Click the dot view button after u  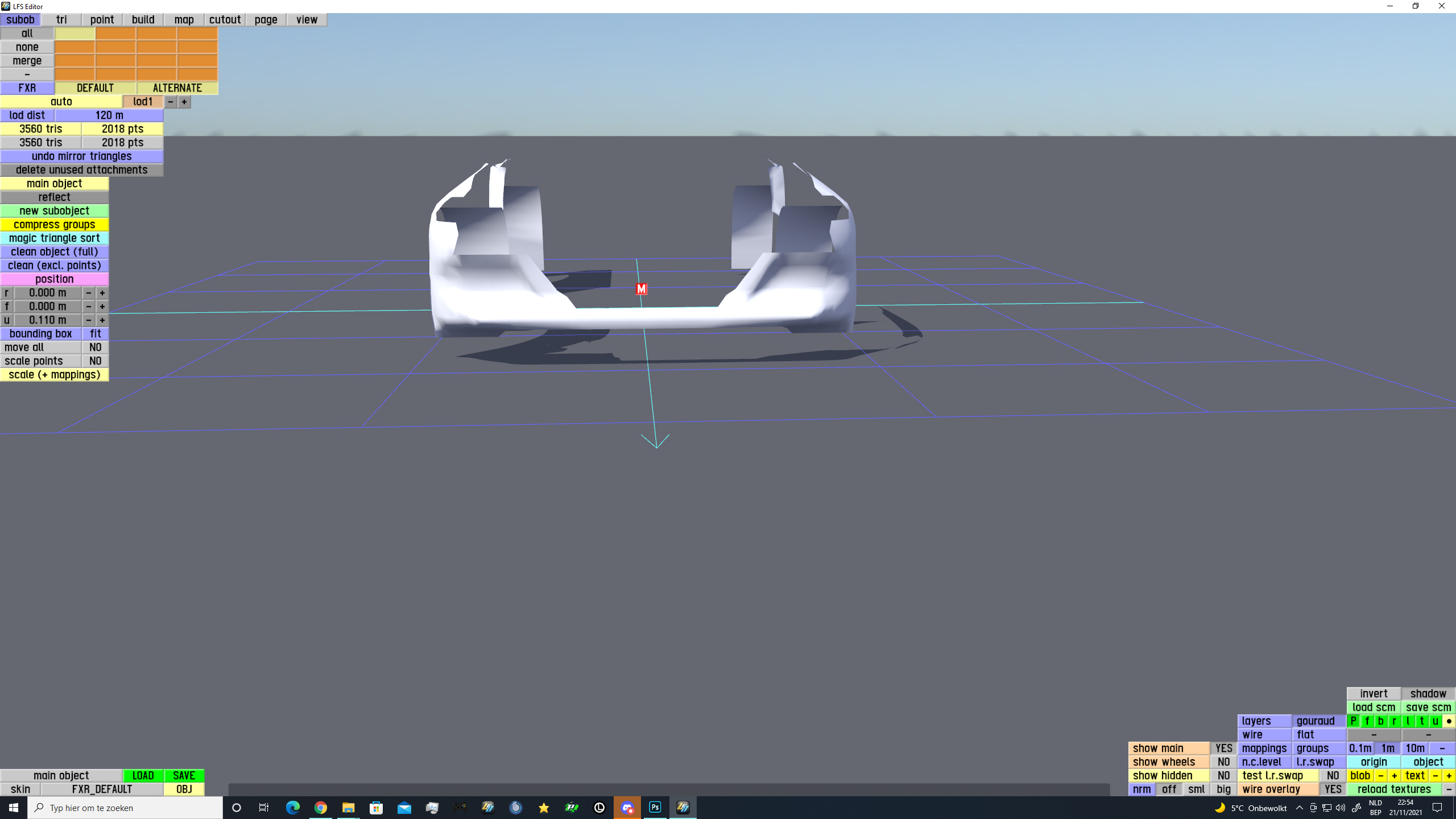[x=1449, y=721]
